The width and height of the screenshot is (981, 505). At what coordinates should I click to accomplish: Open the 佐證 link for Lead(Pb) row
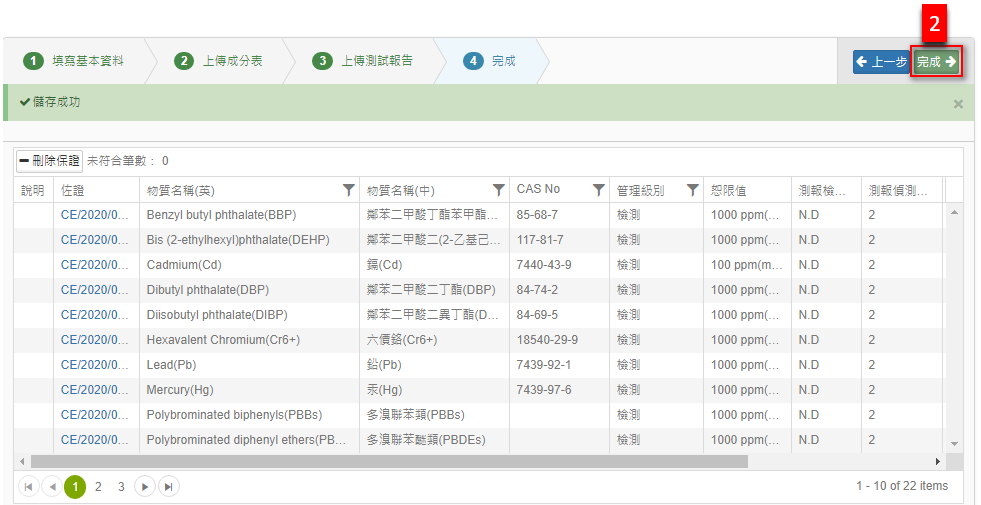click(x=95, y=365)
